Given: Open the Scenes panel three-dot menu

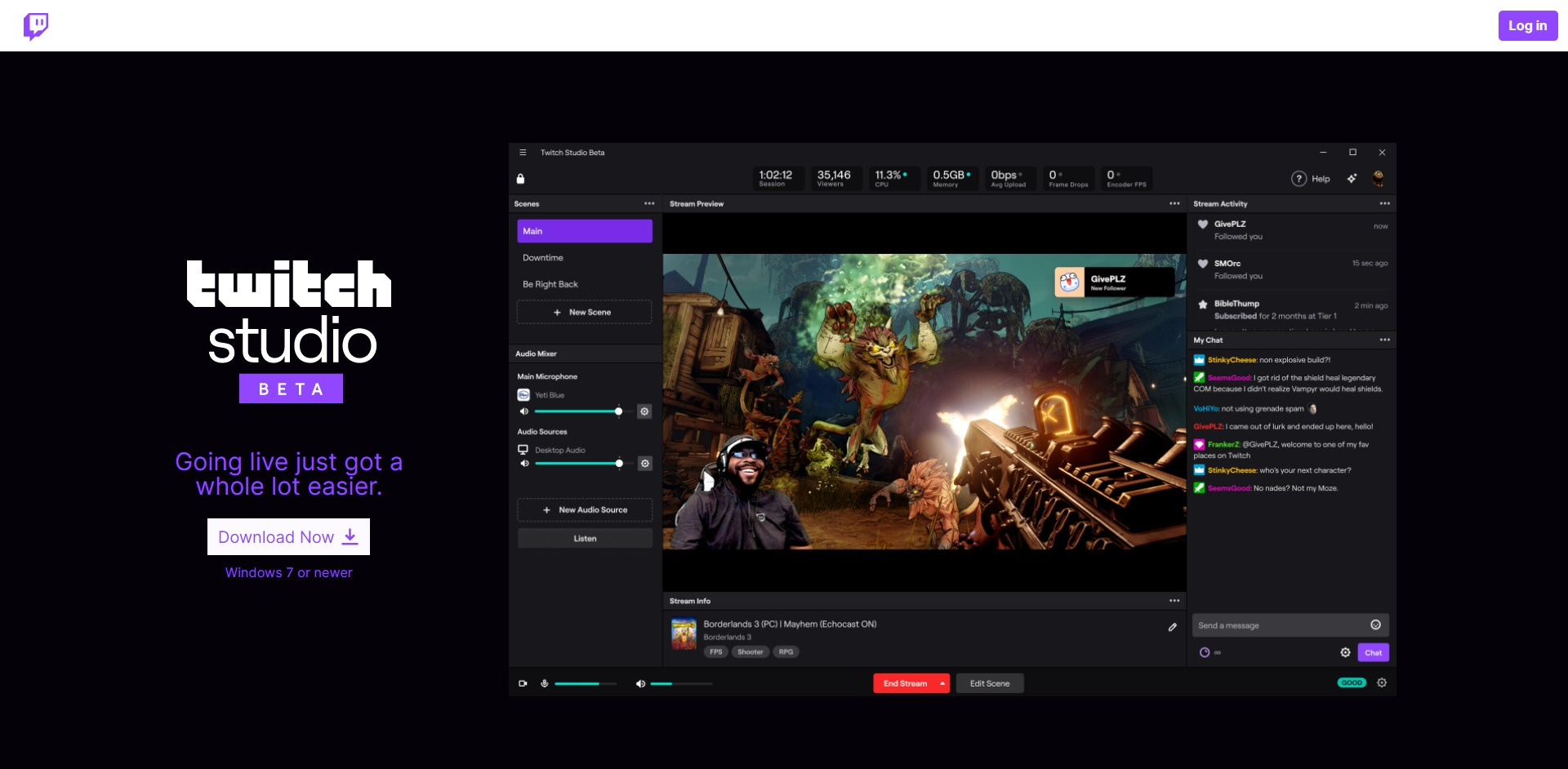Looking at the screenshot, I should pyautogui.click(x=649, y=203).
